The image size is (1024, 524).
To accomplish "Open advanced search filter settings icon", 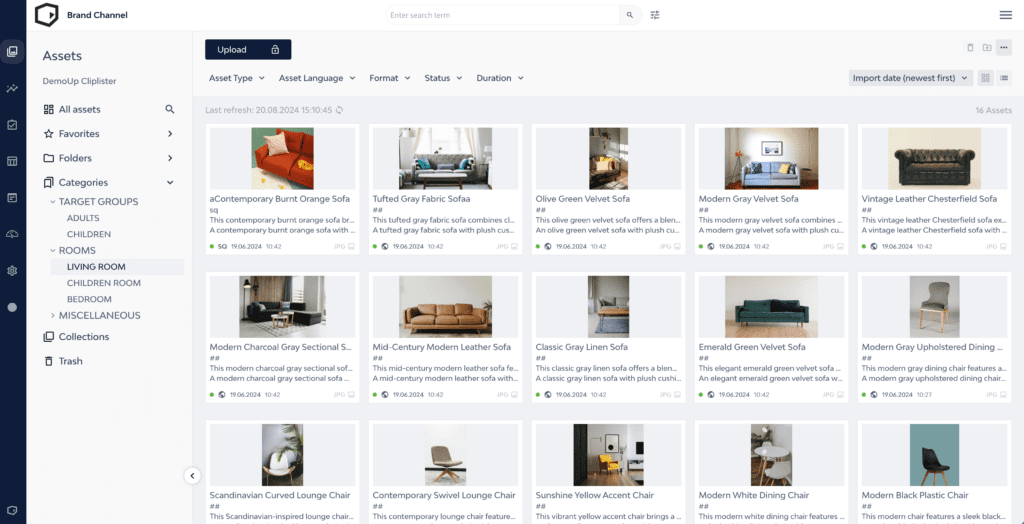I will point(655,15).
